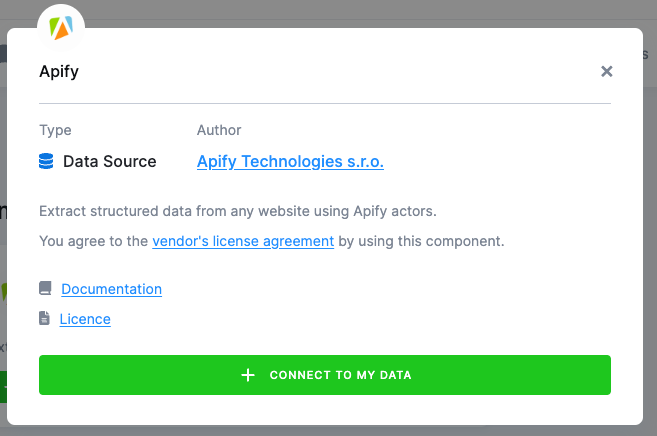Click the 'by using this component' text
Image resolution: width=657 pixels, height=436 pixels.
[x=421, y=241]
